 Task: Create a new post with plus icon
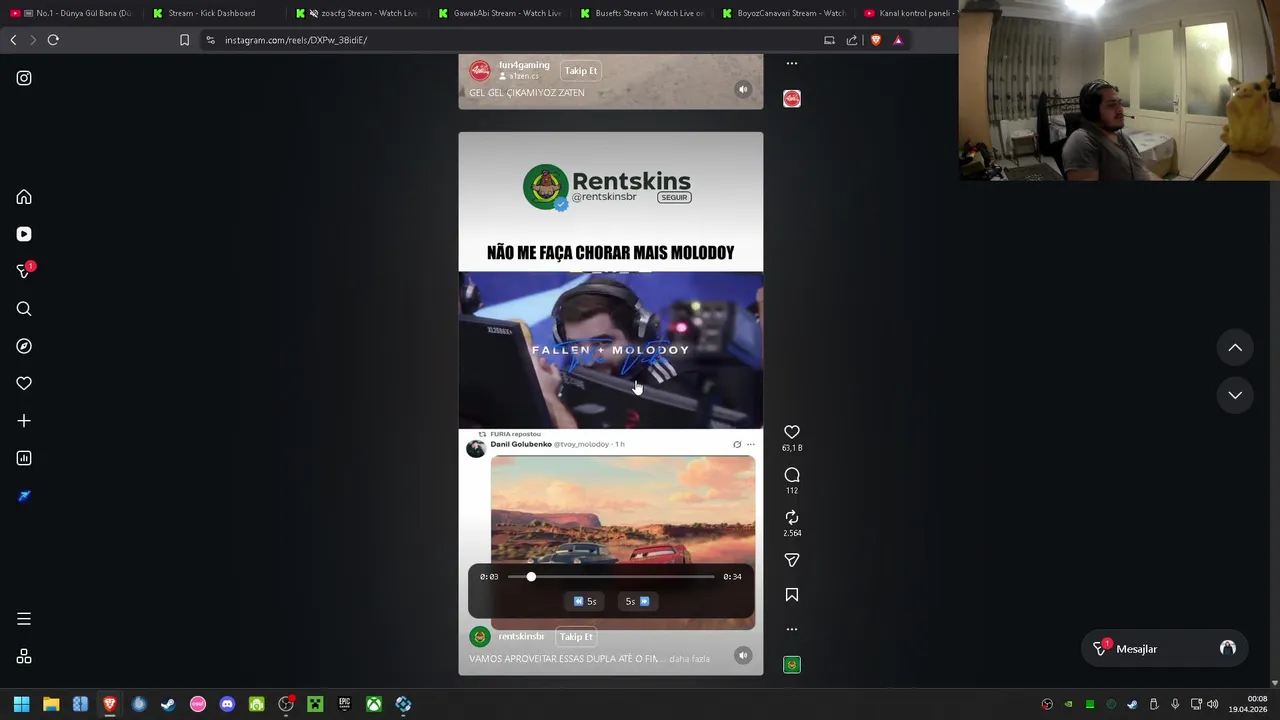tap(24, 421)
